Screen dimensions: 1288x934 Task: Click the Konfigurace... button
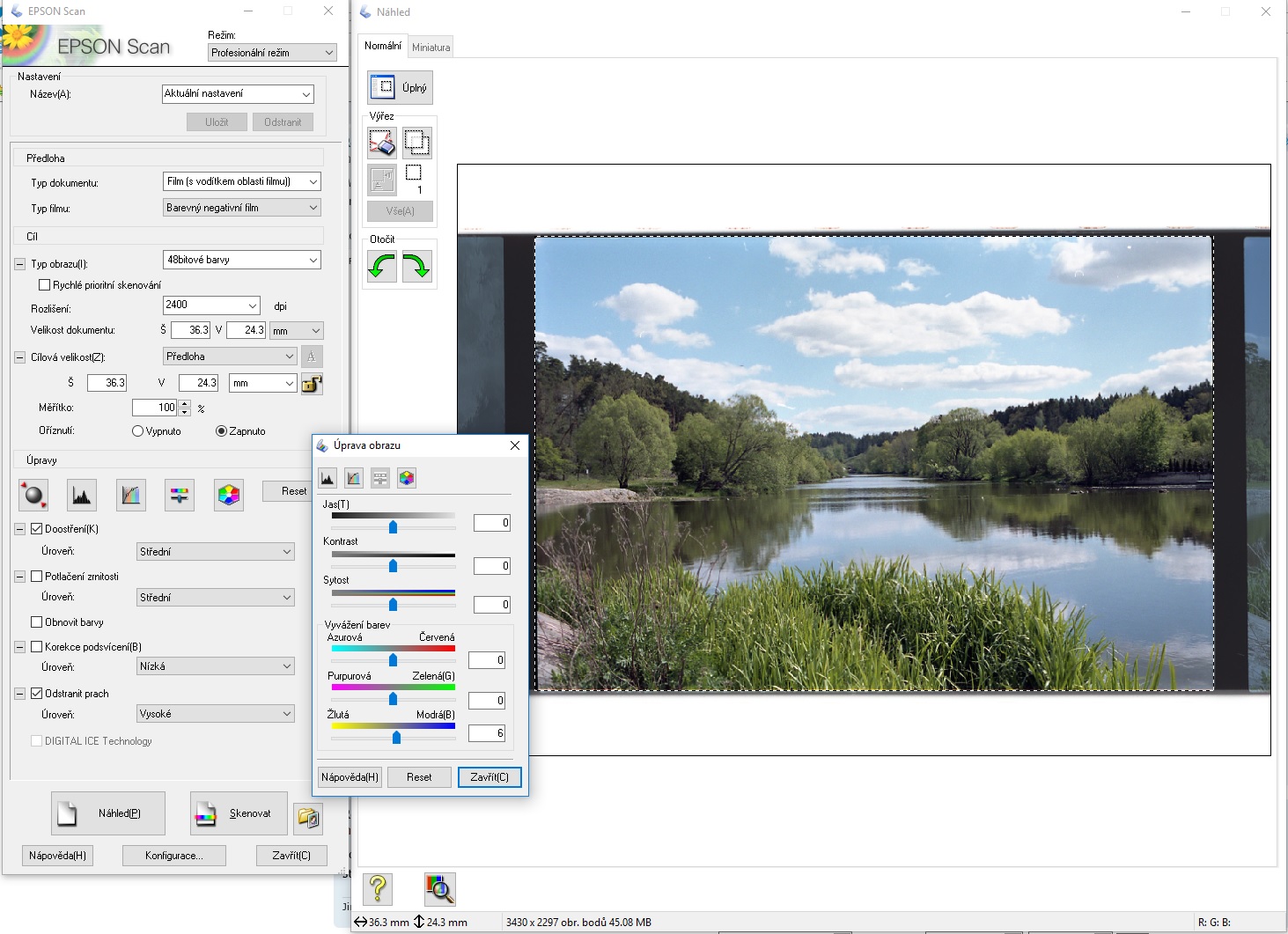pos(173,856)
